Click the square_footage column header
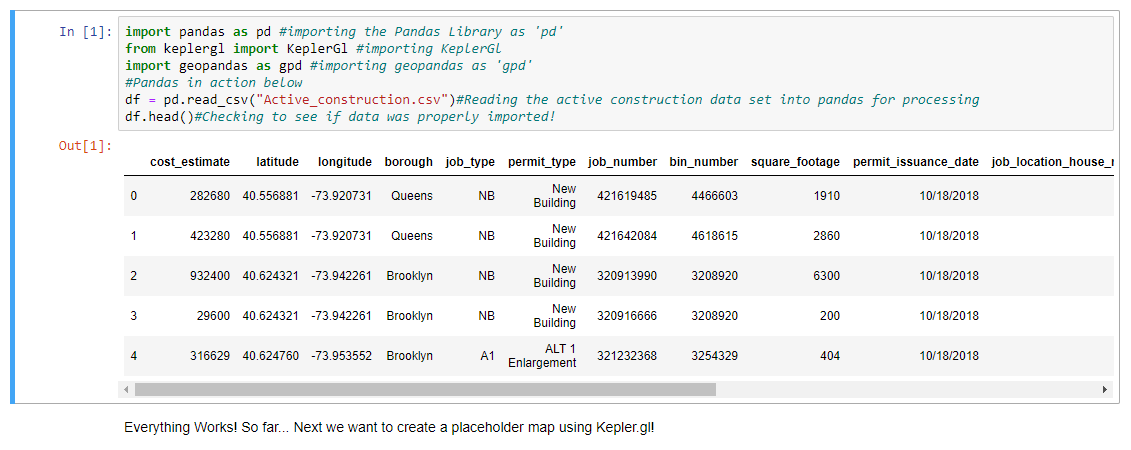 coord(795,162)
